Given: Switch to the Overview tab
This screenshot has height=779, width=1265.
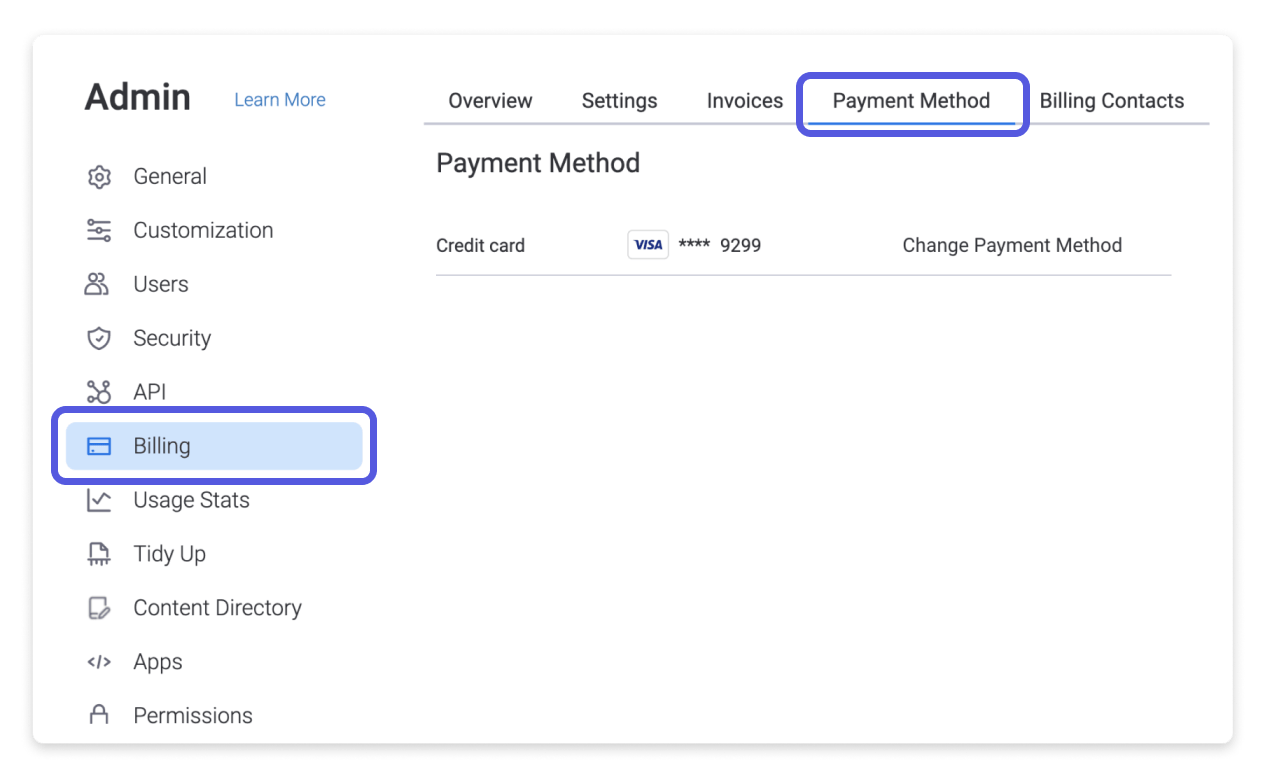Looking at the screenshot, I should [x=490, y=100].
